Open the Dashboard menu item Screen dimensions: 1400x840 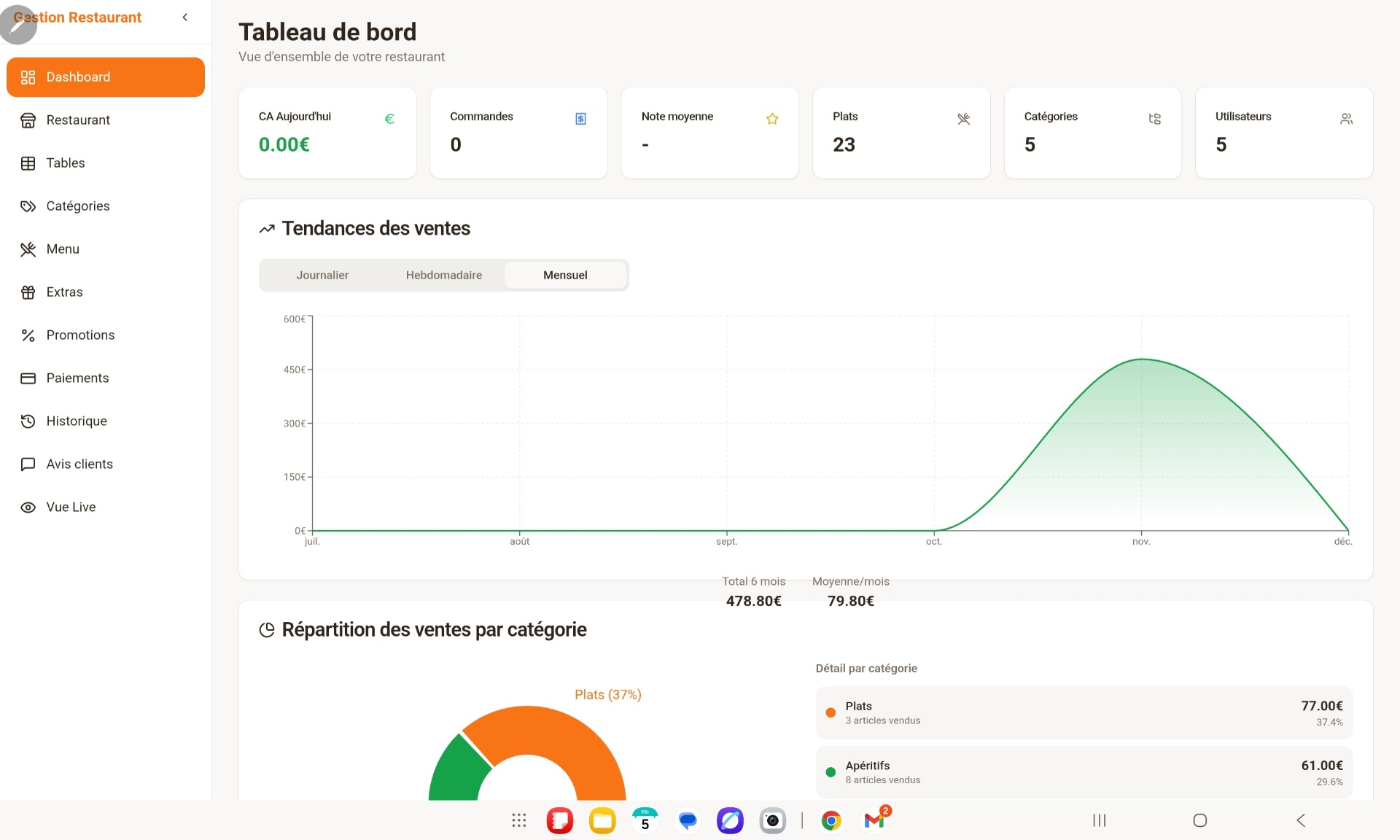coord(106,77)
